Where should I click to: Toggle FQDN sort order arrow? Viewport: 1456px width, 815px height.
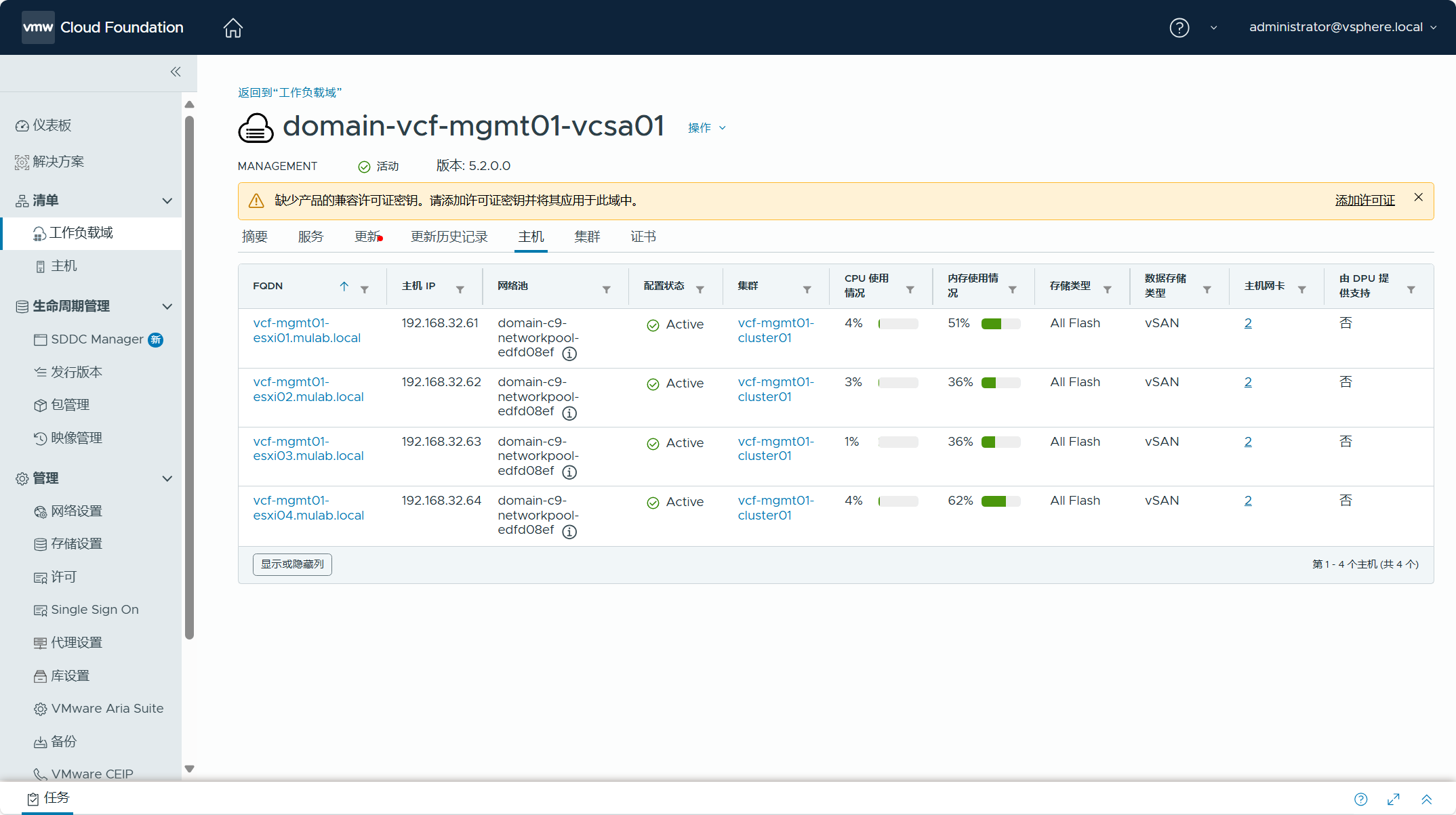click(344, 287)
